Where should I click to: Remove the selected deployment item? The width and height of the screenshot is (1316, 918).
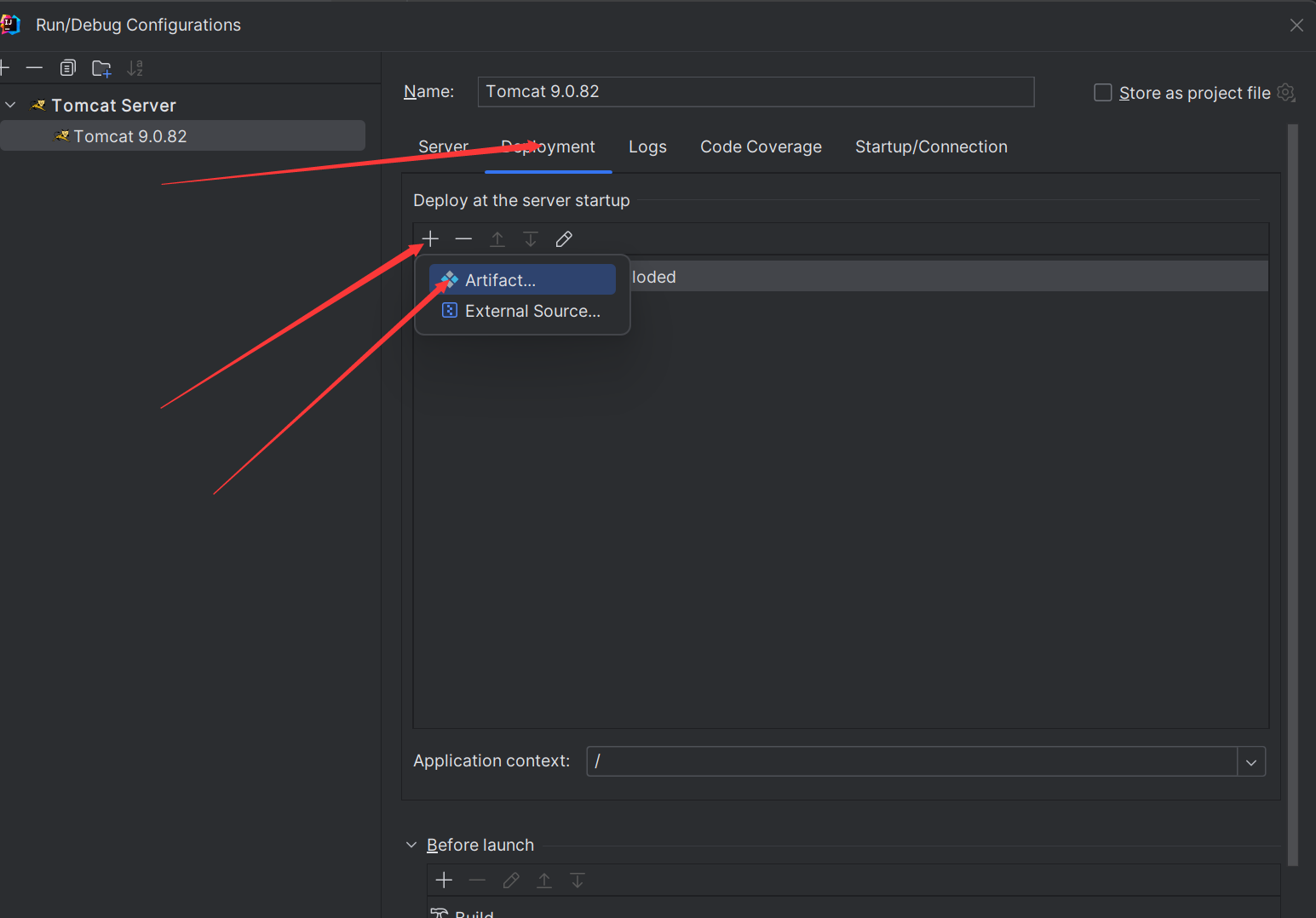[463, 239]
